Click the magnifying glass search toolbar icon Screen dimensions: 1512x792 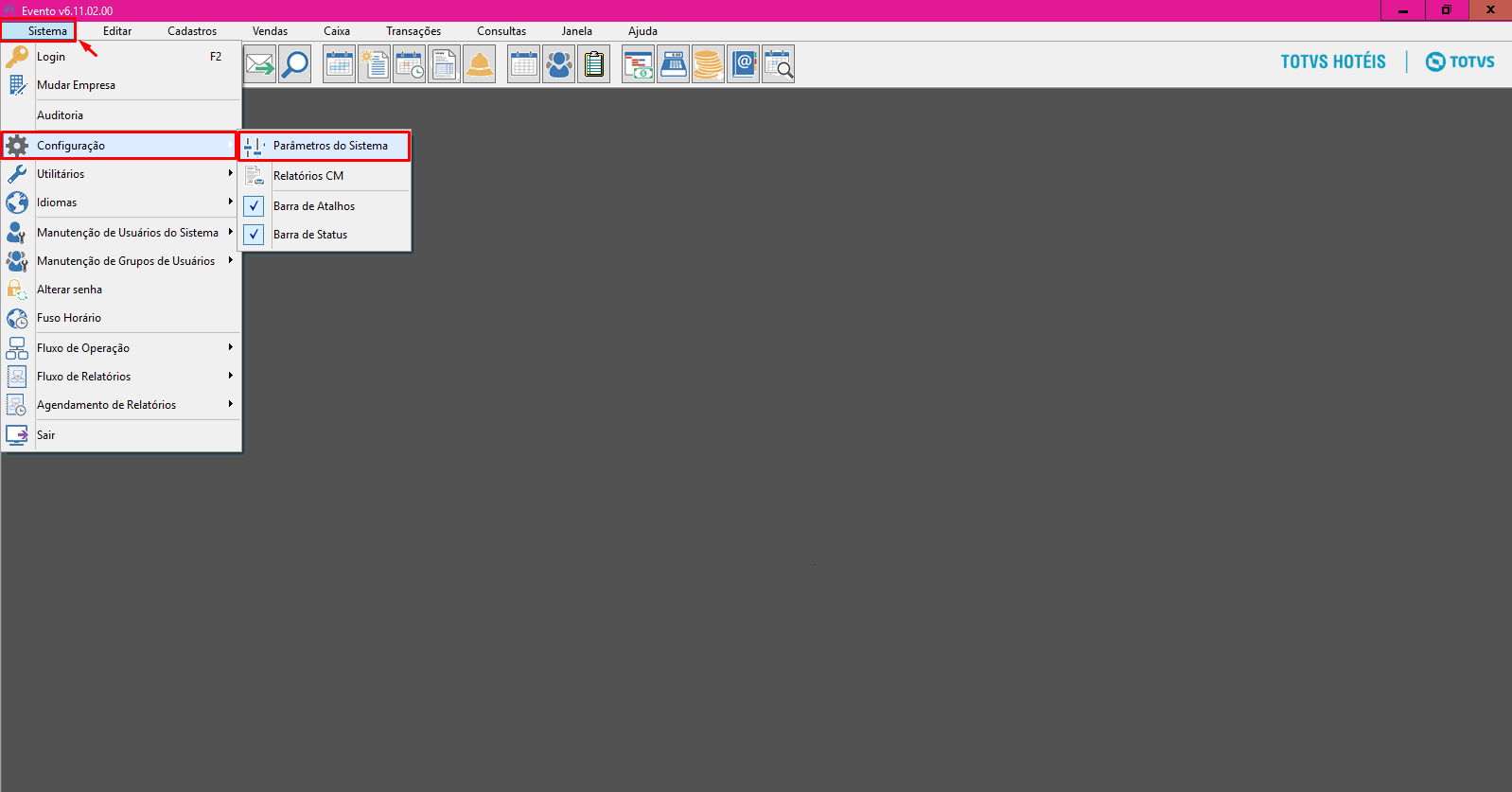[x=295, y=64]
